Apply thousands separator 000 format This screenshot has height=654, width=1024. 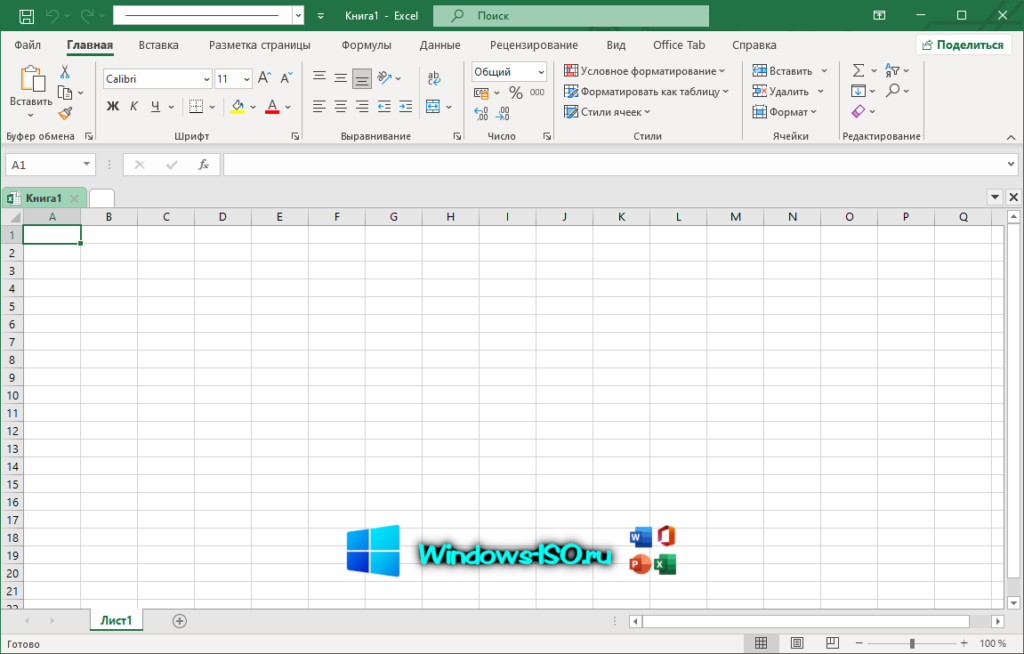(x=537, y=93)
